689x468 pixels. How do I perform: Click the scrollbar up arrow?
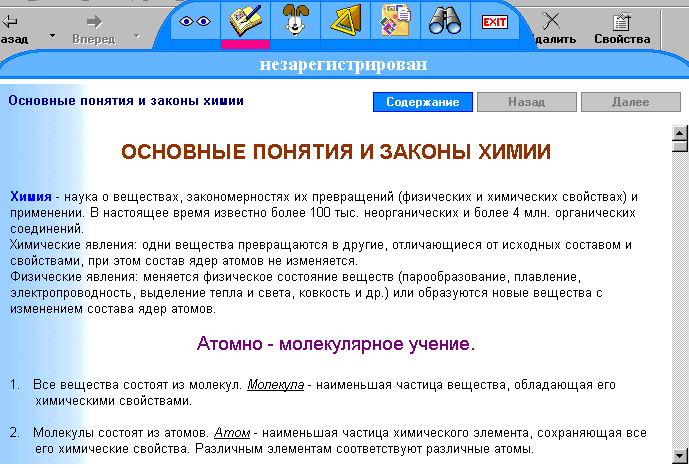(680, 132)
